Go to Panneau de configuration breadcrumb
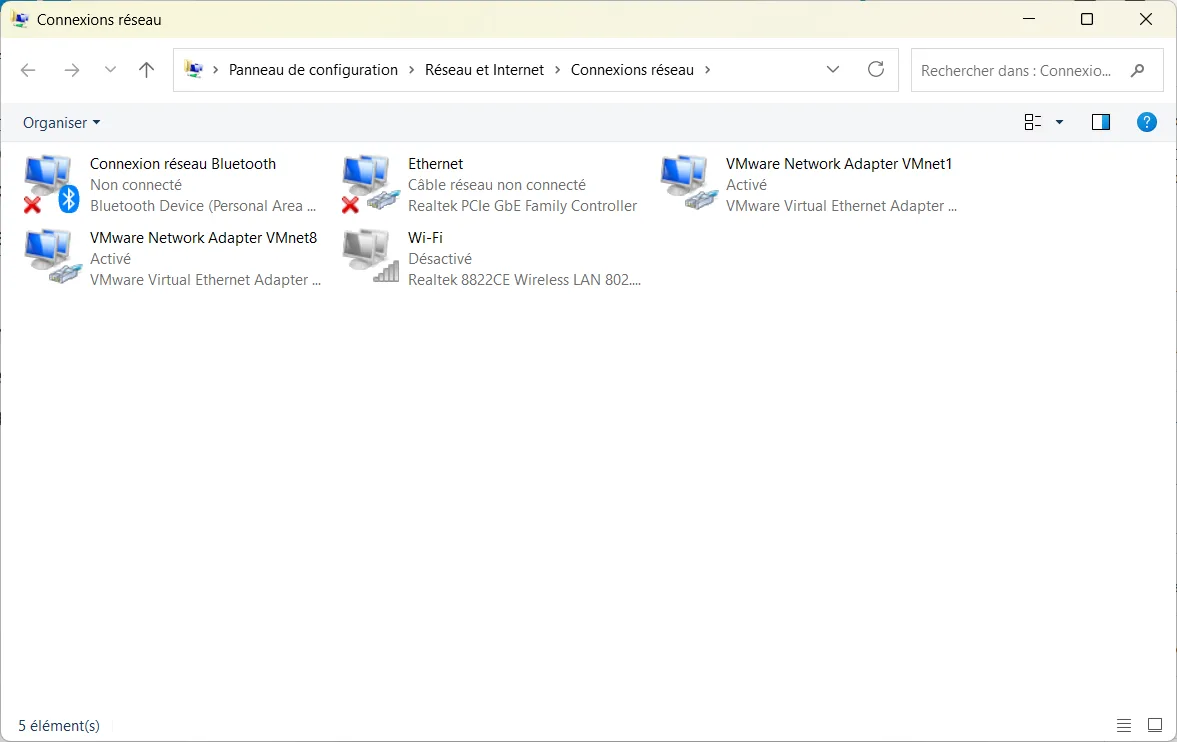The image size is (1177, 742). pos(312,70)
